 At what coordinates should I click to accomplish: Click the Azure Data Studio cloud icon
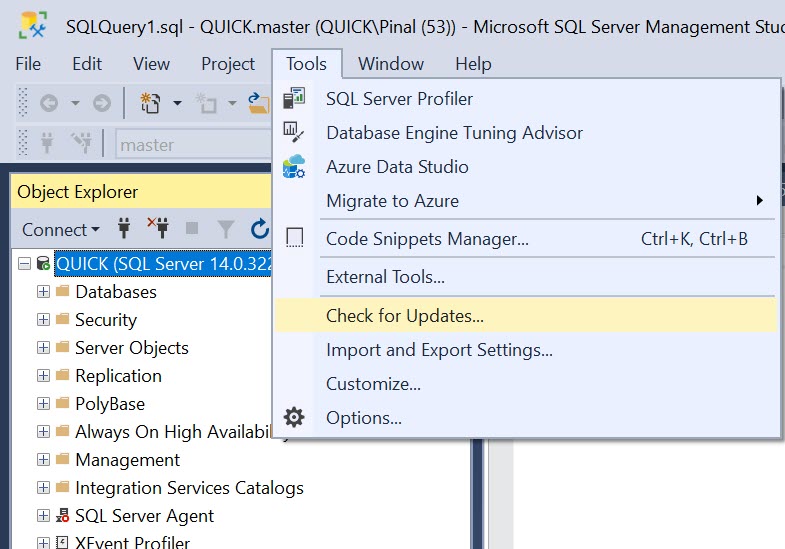pos(294,166)
